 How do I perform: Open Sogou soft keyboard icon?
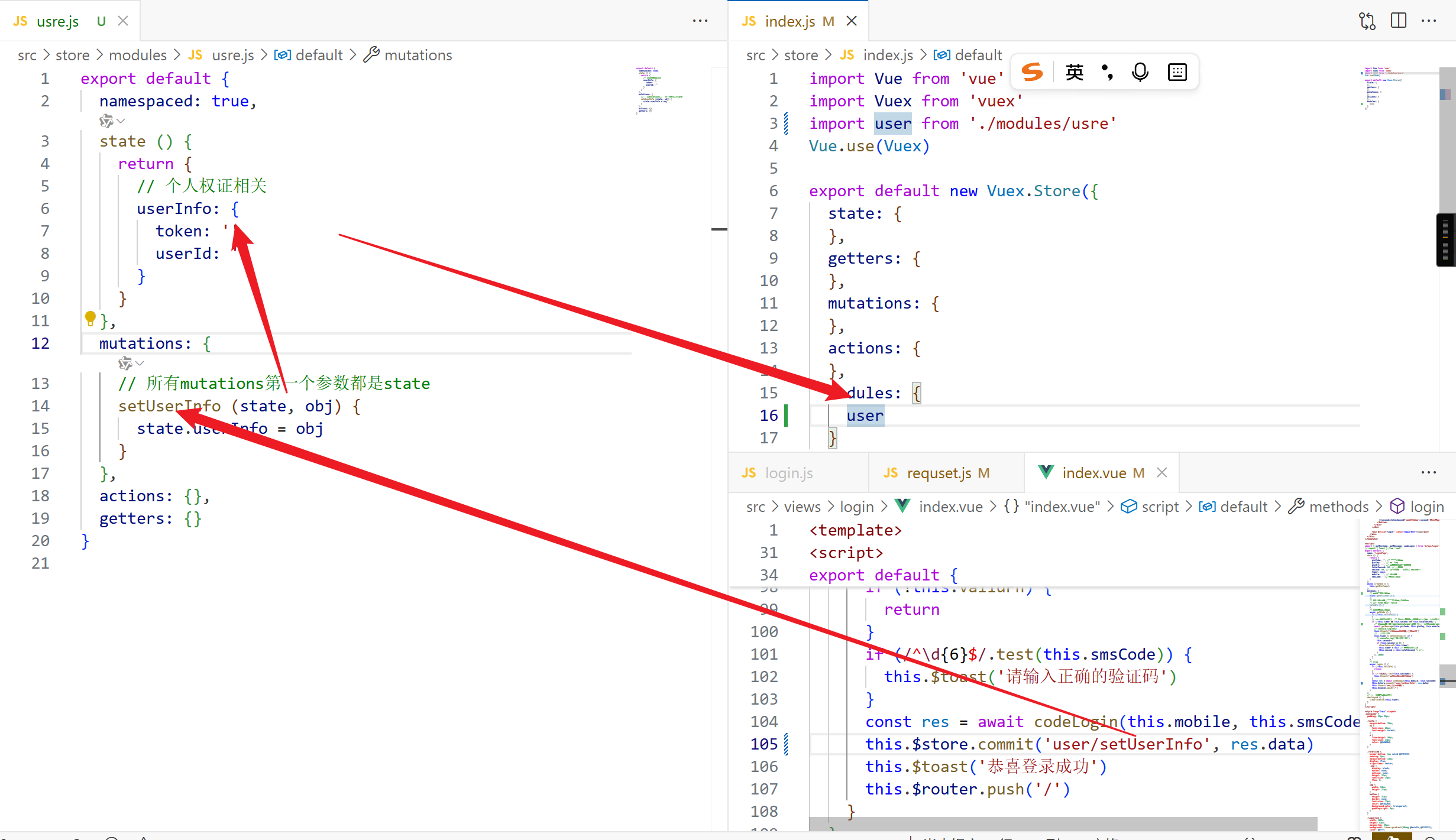[x=1177, y=72]
